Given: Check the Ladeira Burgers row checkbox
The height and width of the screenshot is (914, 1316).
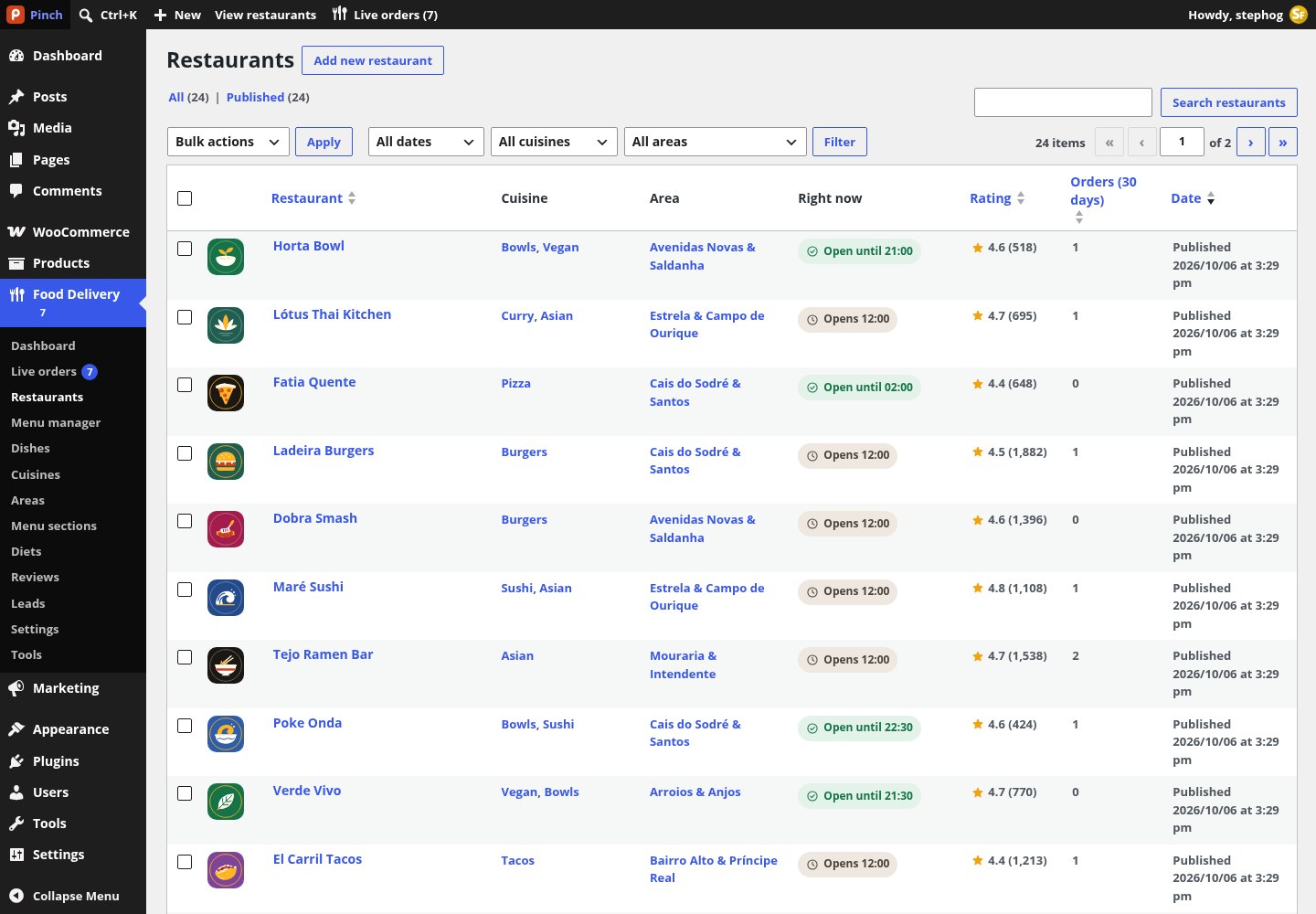Looking at the screenshot, I should (x=185, y=453).
